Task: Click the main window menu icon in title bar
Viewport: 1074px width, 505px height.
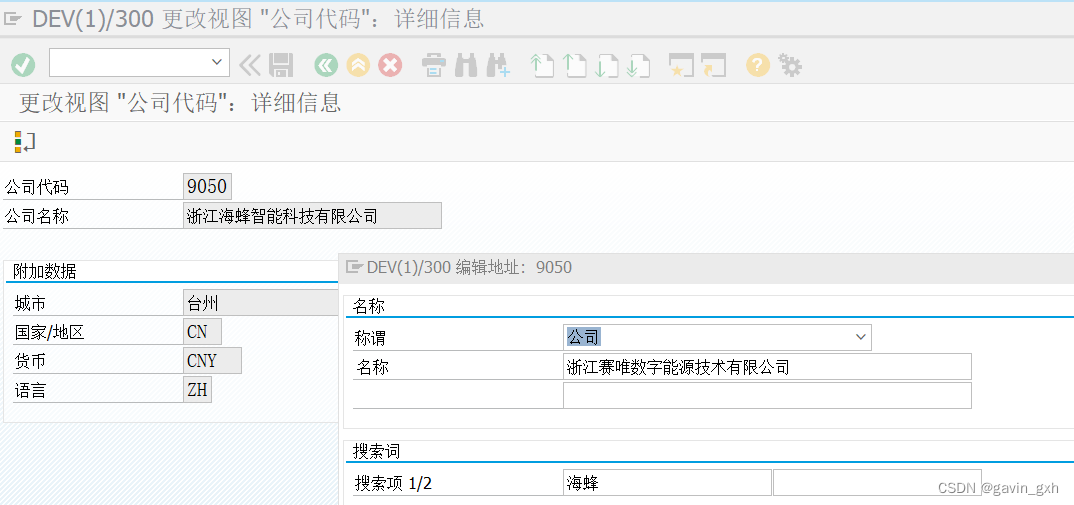Action: tap(12, 19)
